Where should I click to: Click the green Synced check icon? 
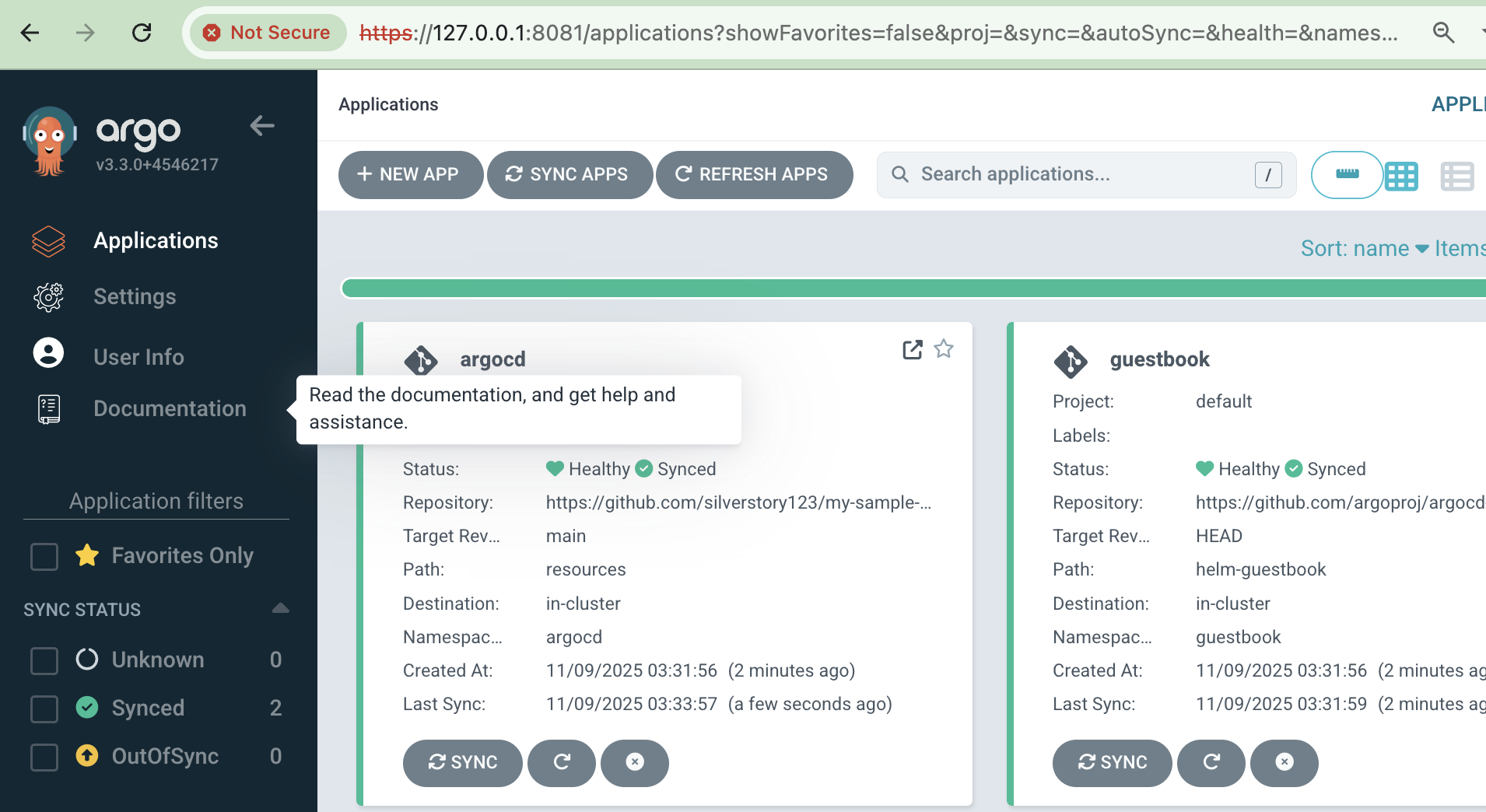point(87,707)
